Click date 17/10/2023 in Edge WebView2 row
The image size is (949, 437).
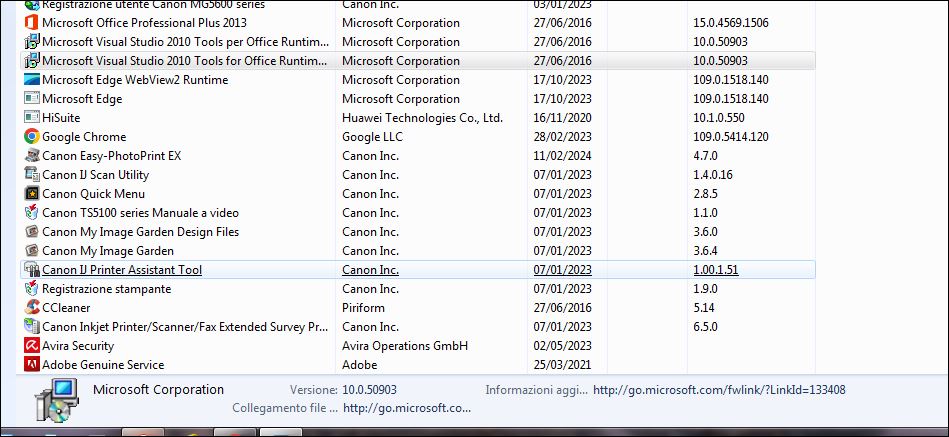click(563, 80)
